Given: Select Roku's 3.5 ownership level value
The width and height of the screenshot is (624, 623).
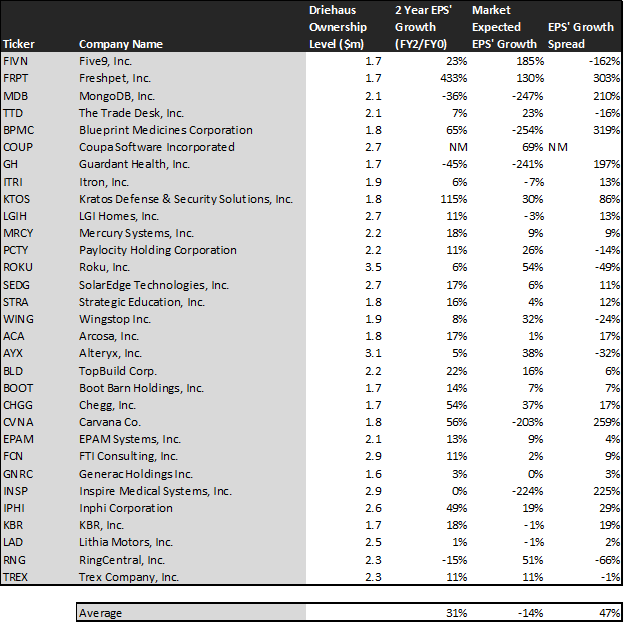Looking at the screenshot, I should click(x=373, y=267).
